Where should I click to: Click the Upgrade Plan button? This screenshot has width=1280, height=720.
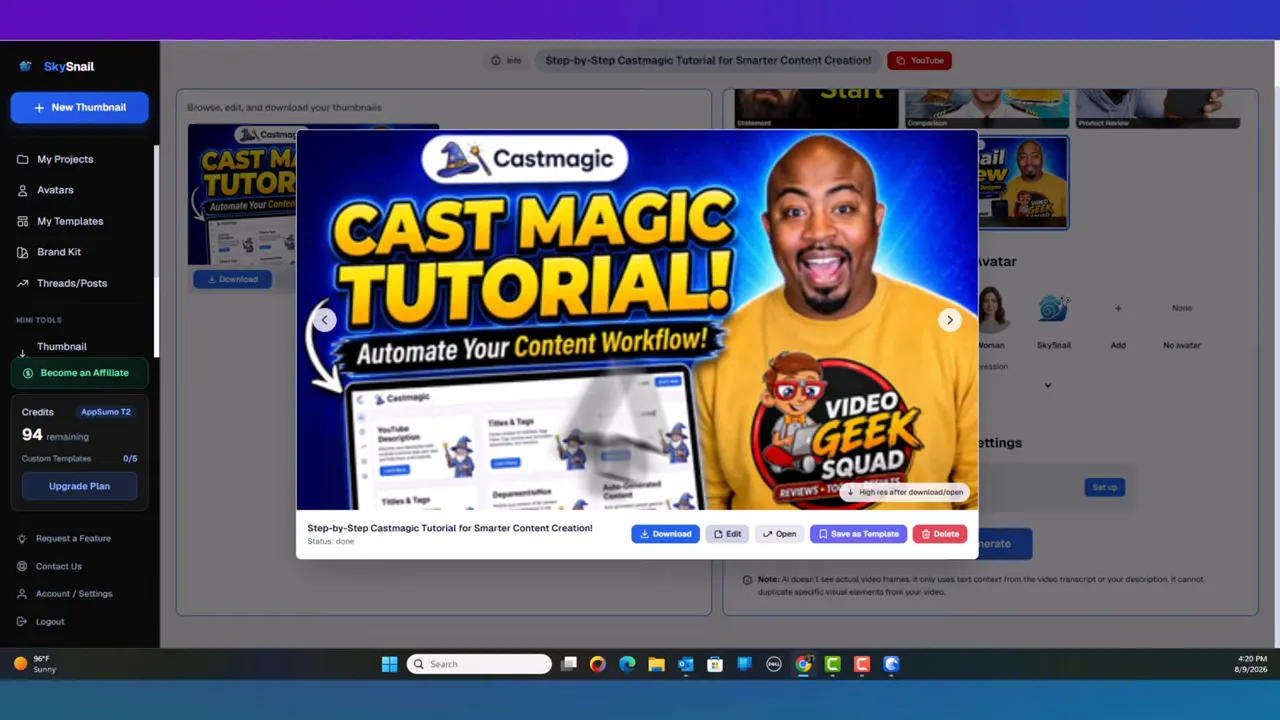pos(80,486)
